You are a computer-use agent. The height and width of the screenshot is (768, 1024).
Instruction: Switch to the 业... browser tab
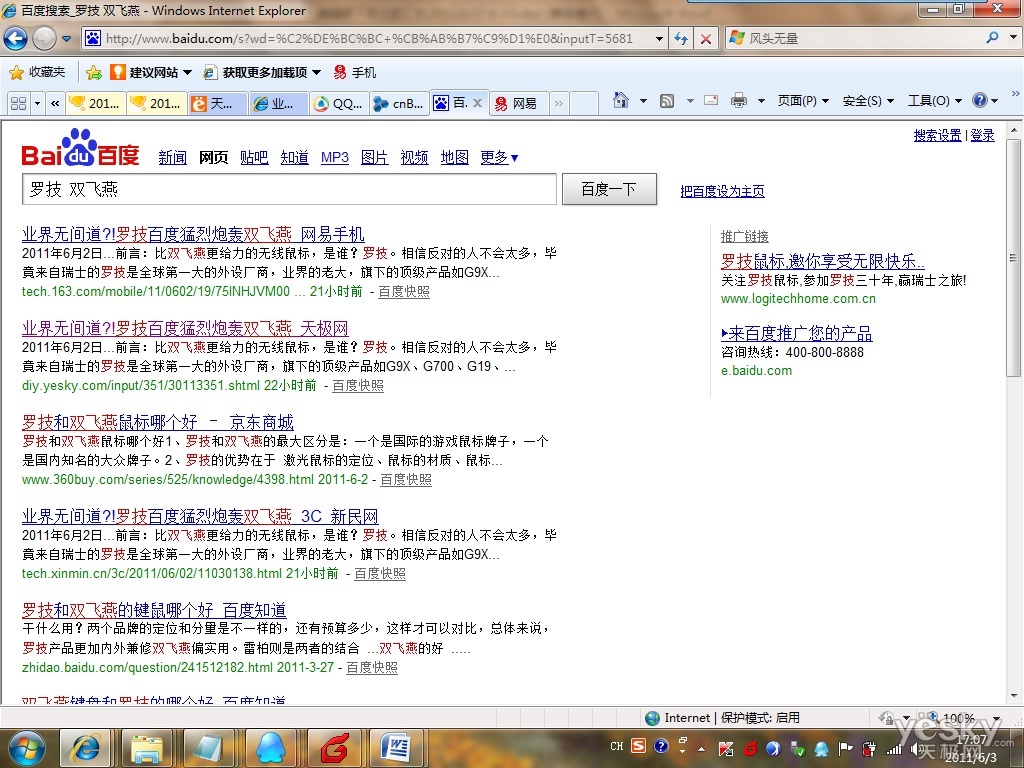tap(278, 103)
